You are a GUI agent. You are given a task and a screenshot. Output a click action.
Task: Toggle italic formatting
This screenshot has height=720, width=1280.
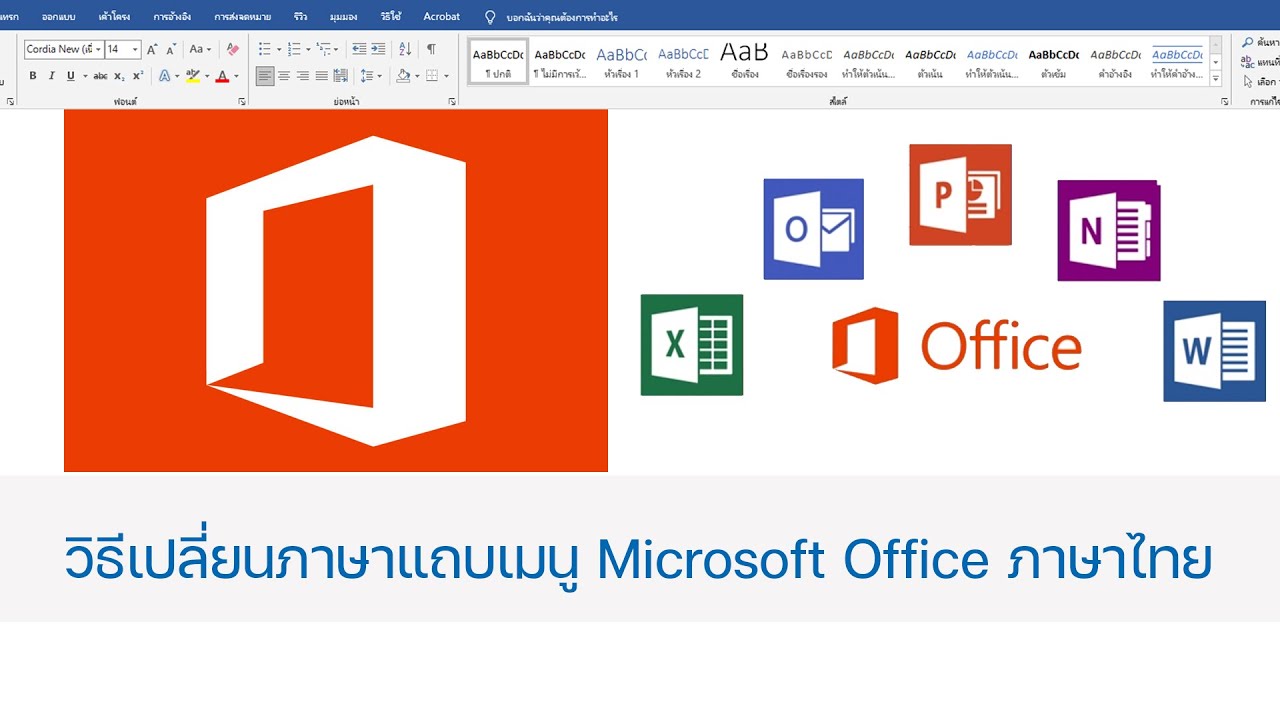click(51, 76)
